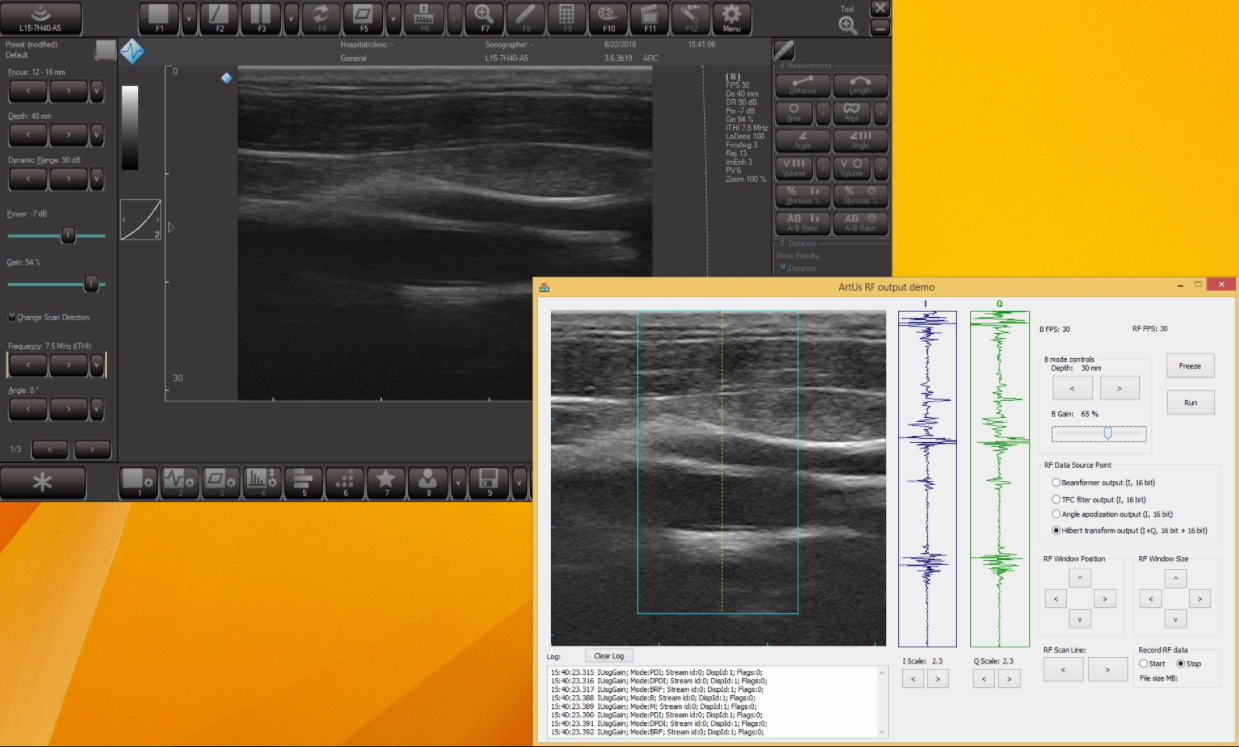Click the Tool zoom magnifier icon

click(x=848, y=26)
